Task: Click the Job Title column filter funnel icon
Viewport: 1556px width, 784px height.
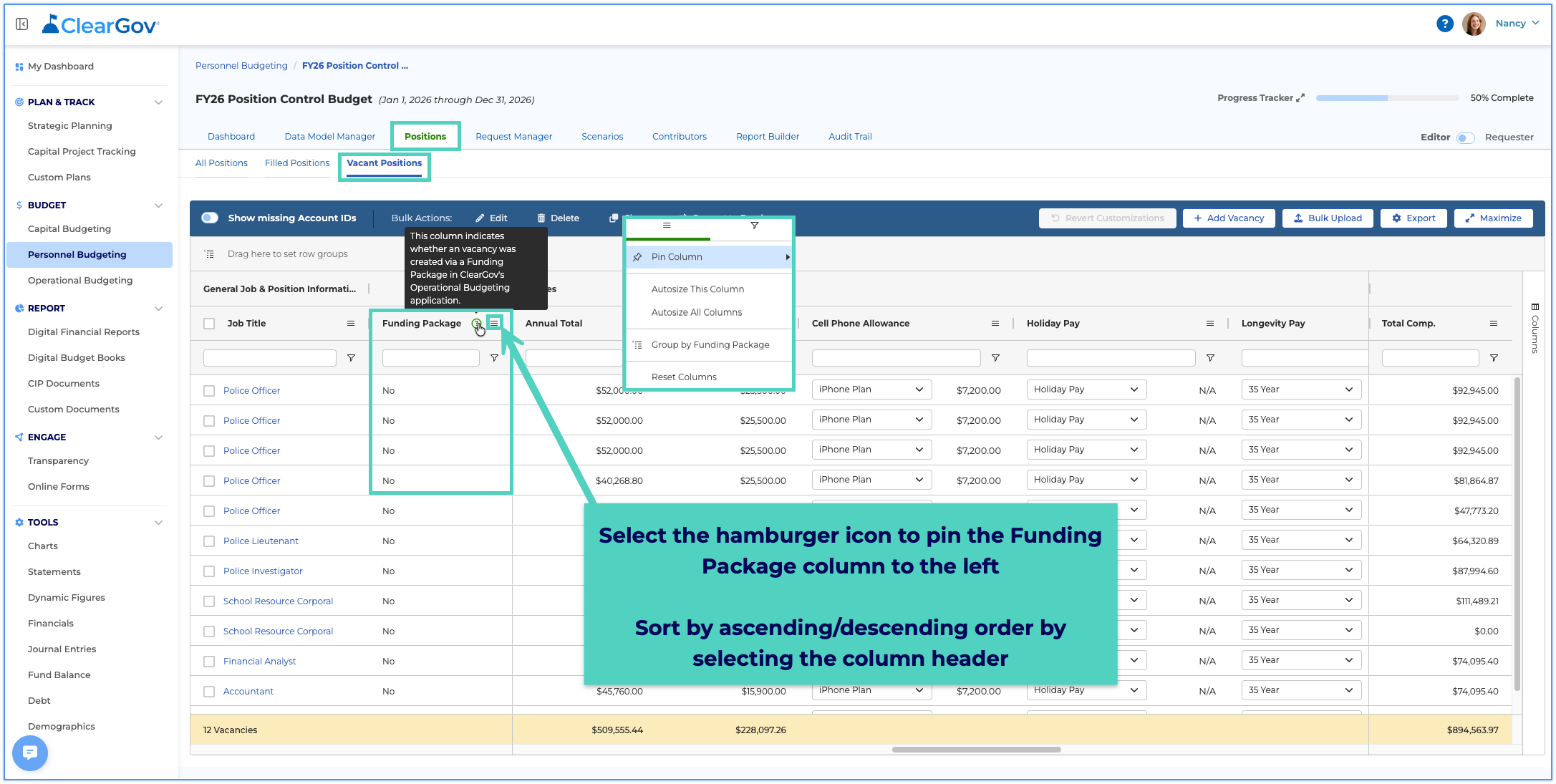Action: 351,358
